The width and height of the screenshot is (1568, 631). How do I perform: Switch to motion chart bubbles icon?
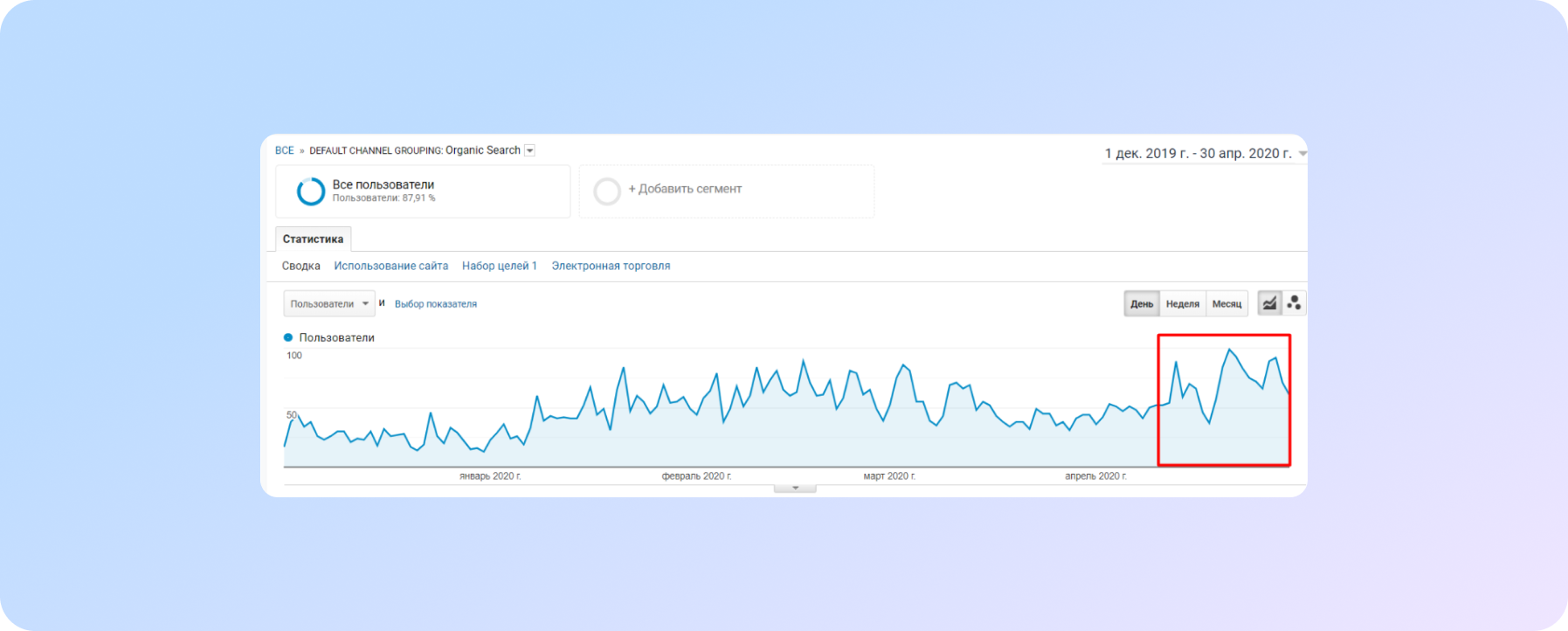click(x=1294, y=303)
